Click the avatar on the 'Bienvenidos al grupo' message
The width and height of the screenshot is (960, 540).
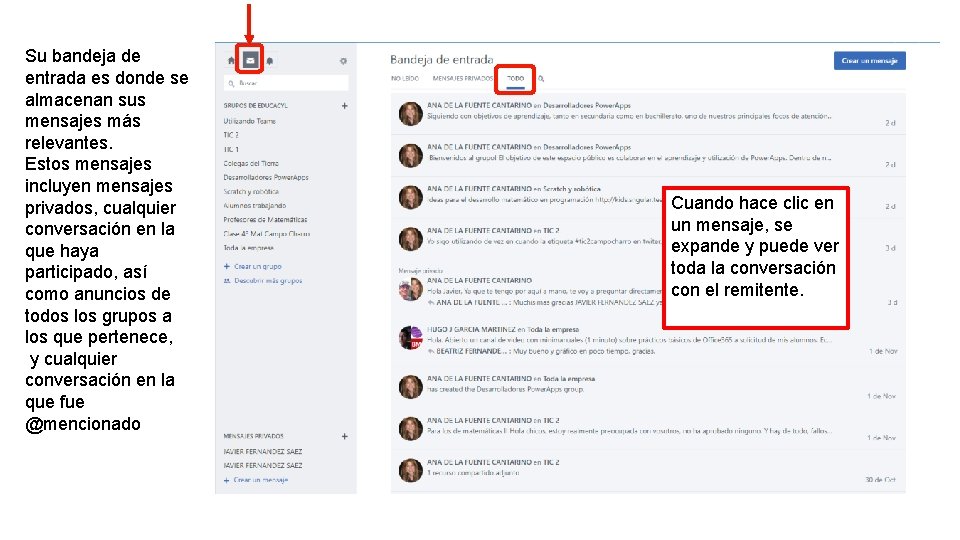[410, 156]
